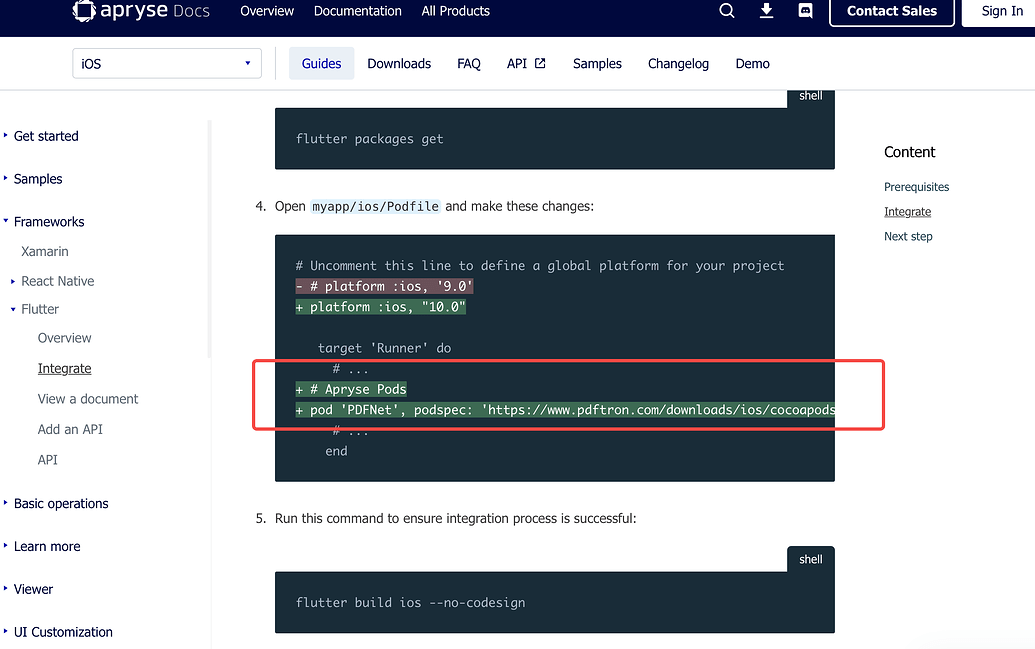Jump to Prerequisites in Content

tap(916, 187)
